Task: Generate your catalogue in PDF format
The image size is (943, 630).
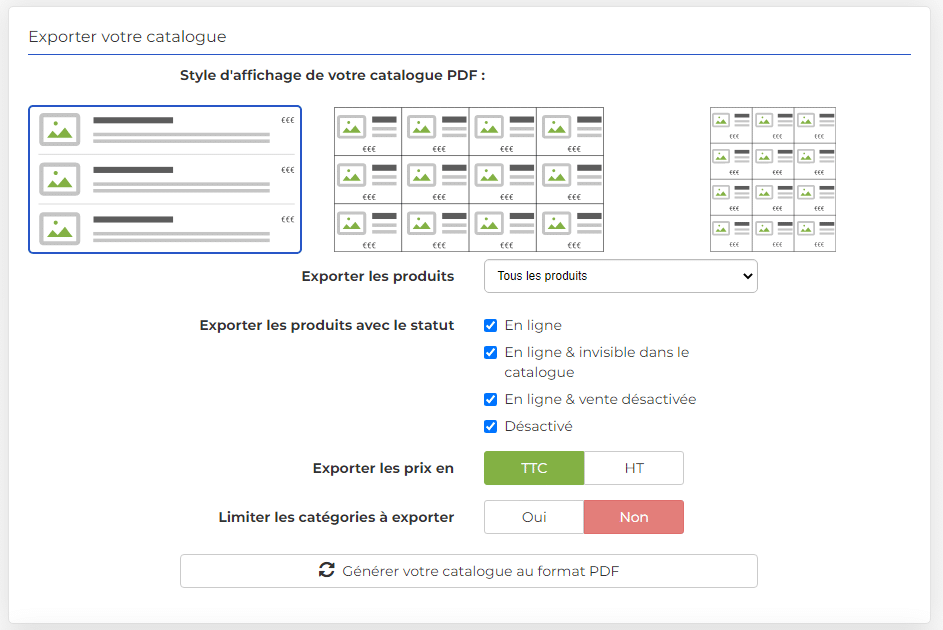Action: [468, 570]
